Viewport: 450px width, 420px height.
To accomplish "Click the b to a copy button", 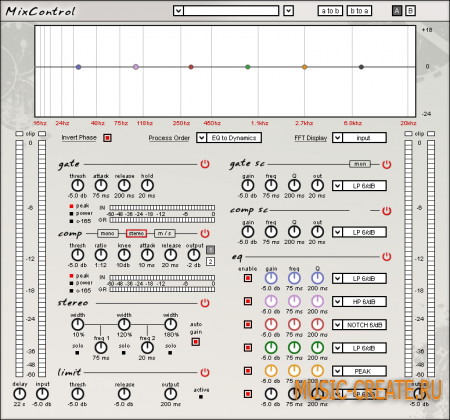I will 359,11.
